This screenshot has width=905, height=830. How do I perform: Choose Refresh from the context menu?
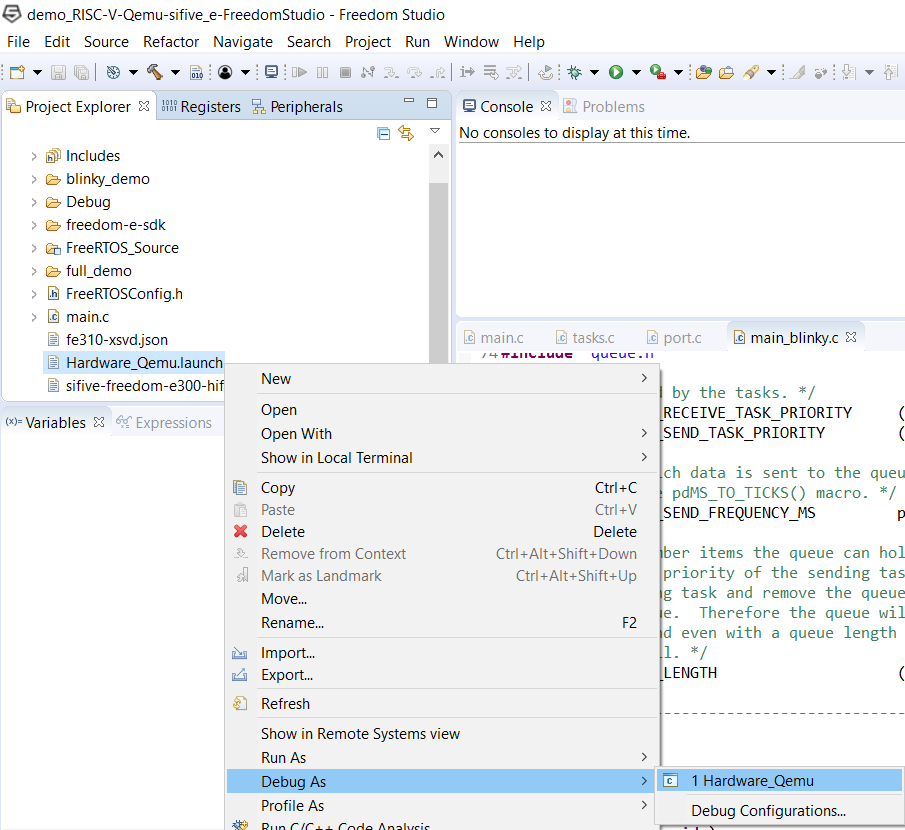[442, 704]
